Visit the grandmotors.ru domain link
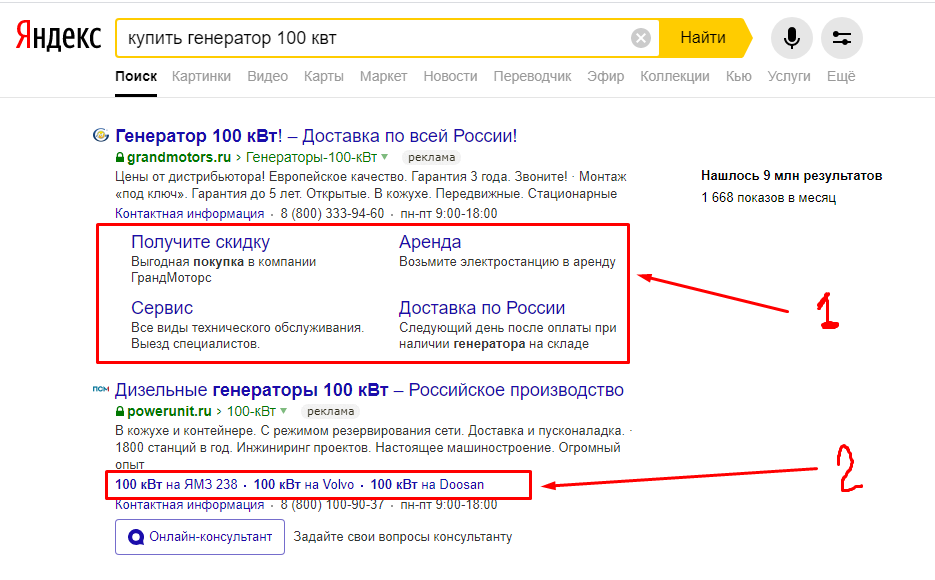This screenshot has height=580, width=935. [179, 157]
